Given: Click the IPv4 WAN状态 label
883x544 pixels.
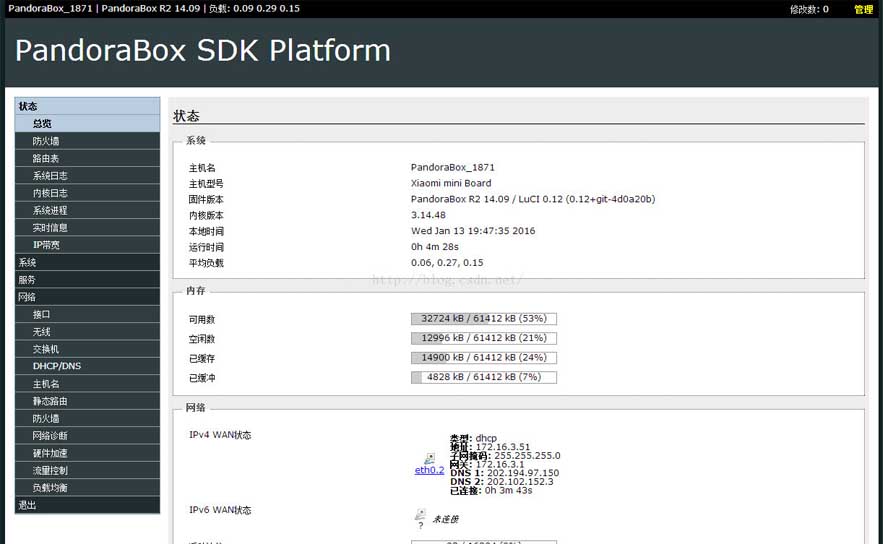Looking at the screenshot, I should (220, 435).
